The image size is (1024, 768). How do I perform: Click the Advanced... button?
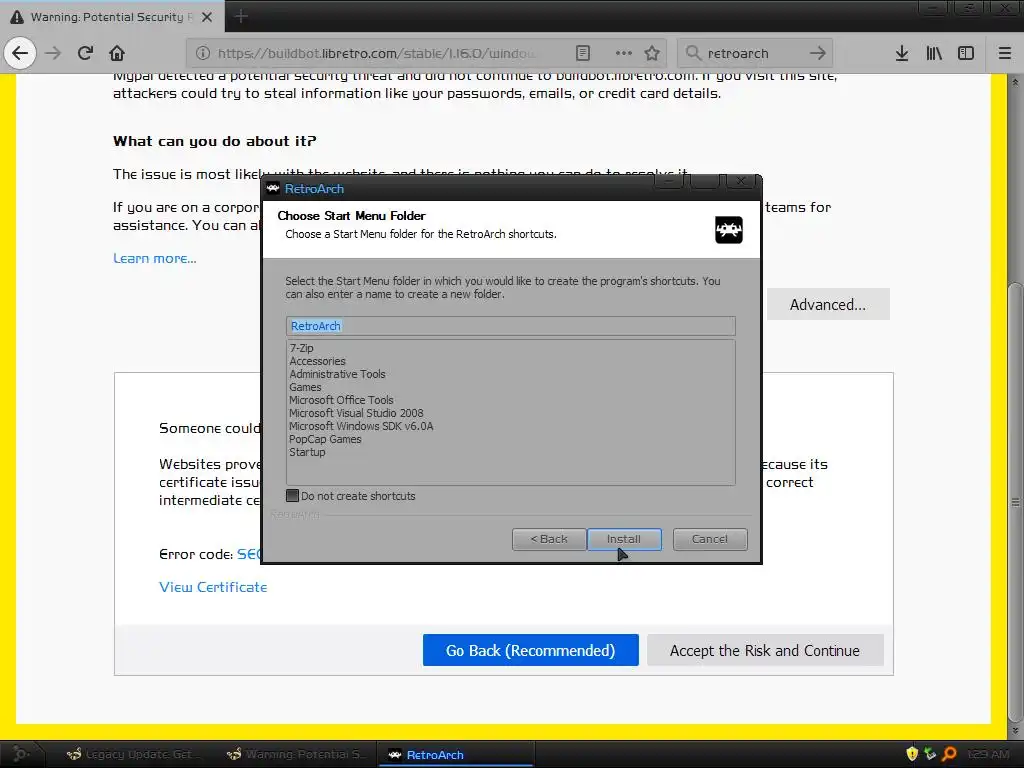pyautogui.click(x=827, y=304)
